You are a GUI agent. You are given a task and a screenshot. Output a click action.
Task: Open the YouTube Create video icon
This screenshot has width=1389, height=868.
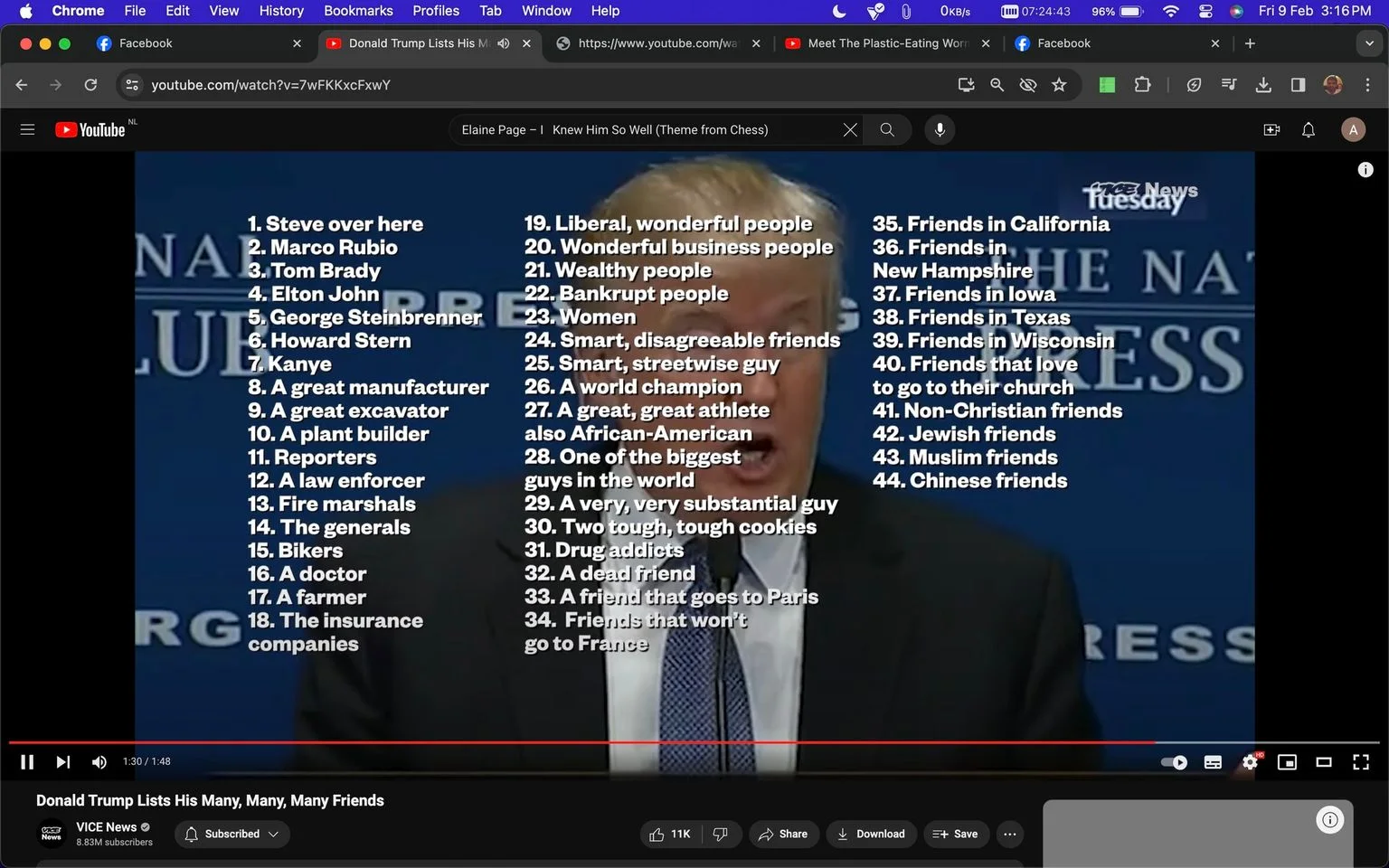tap(1271, 130)
